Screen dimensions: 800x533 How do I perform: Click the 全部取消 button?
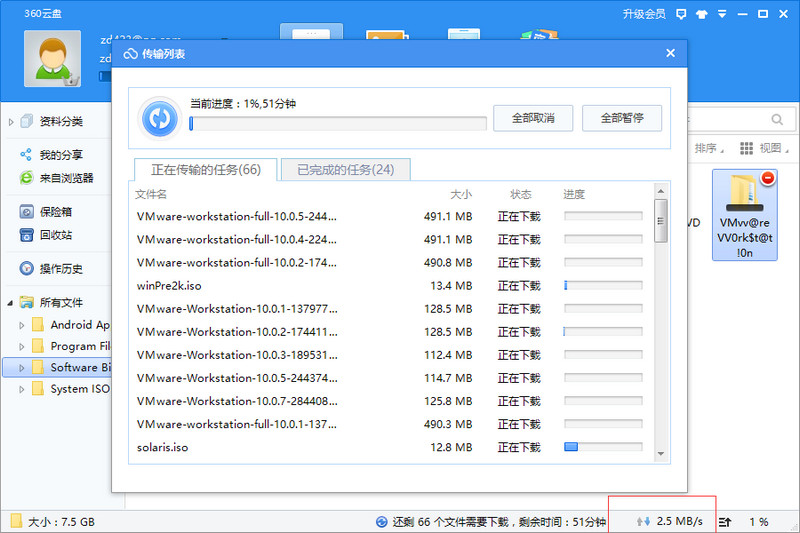(533, 118)
